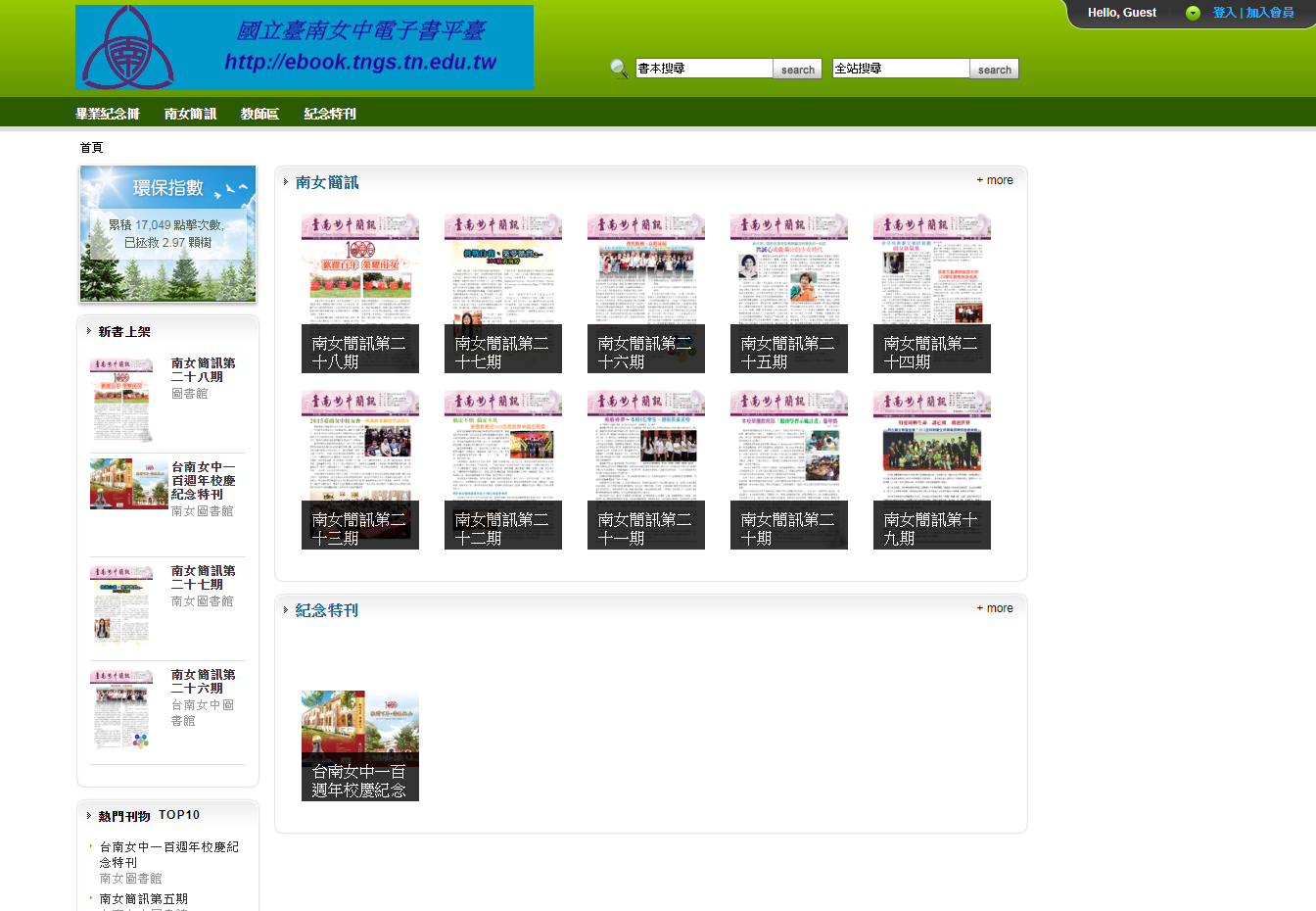Click the school logo banner

click(305, 47)
